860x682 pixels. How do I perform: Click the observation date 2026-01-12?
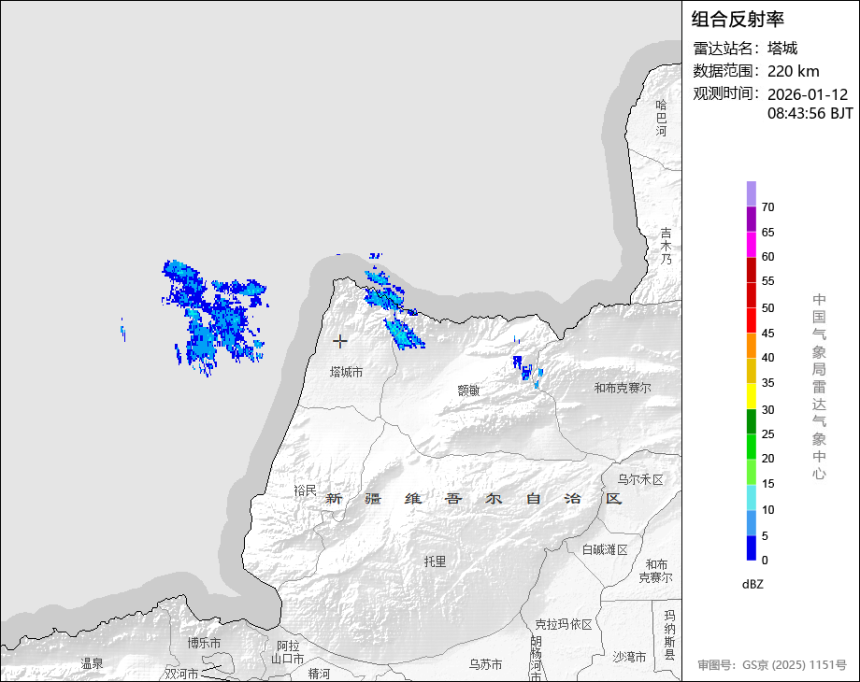(x=807, y=94)
